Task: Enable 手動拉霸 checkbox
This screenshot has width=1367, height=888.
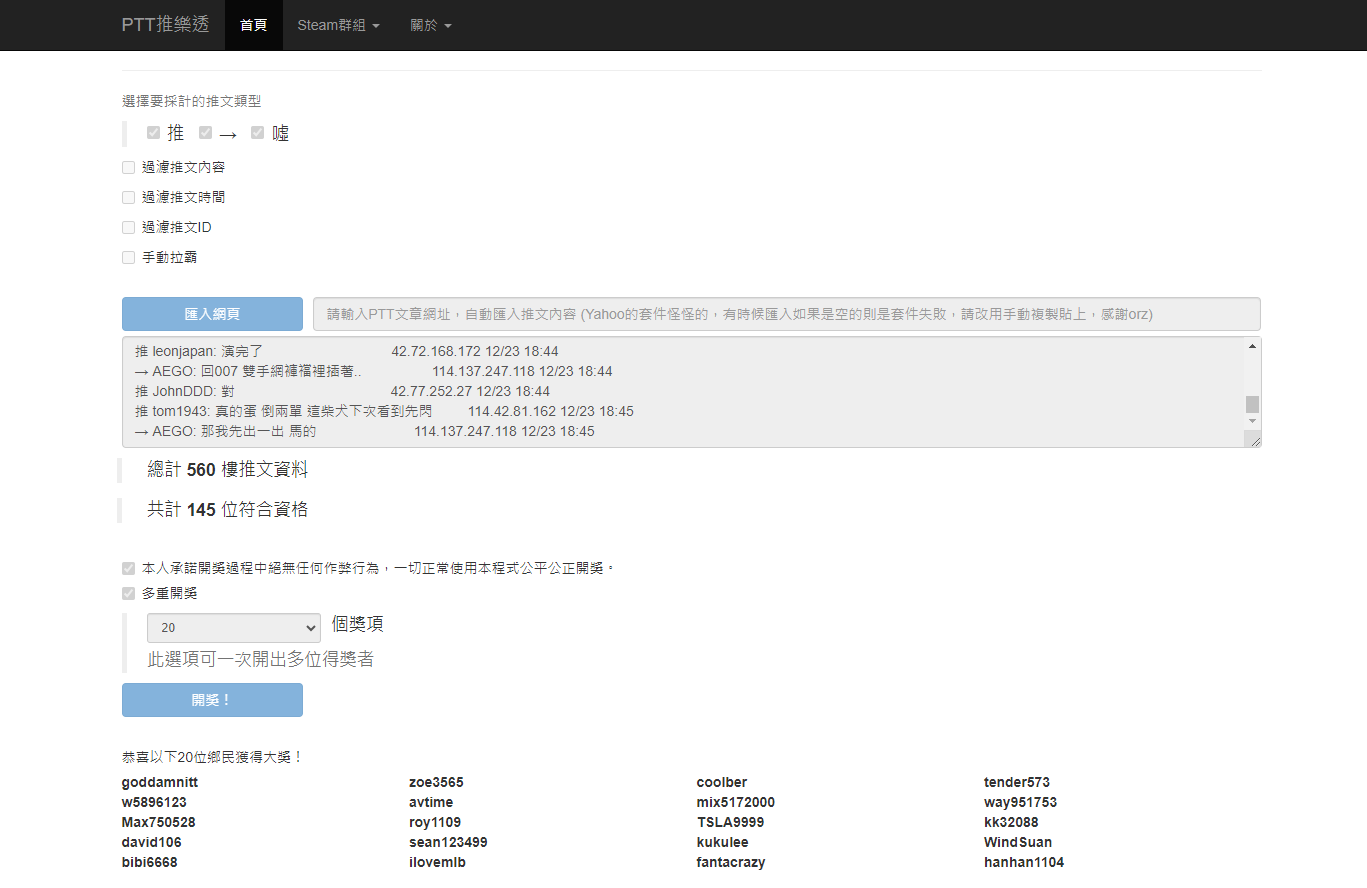Action: pos(128,258)
